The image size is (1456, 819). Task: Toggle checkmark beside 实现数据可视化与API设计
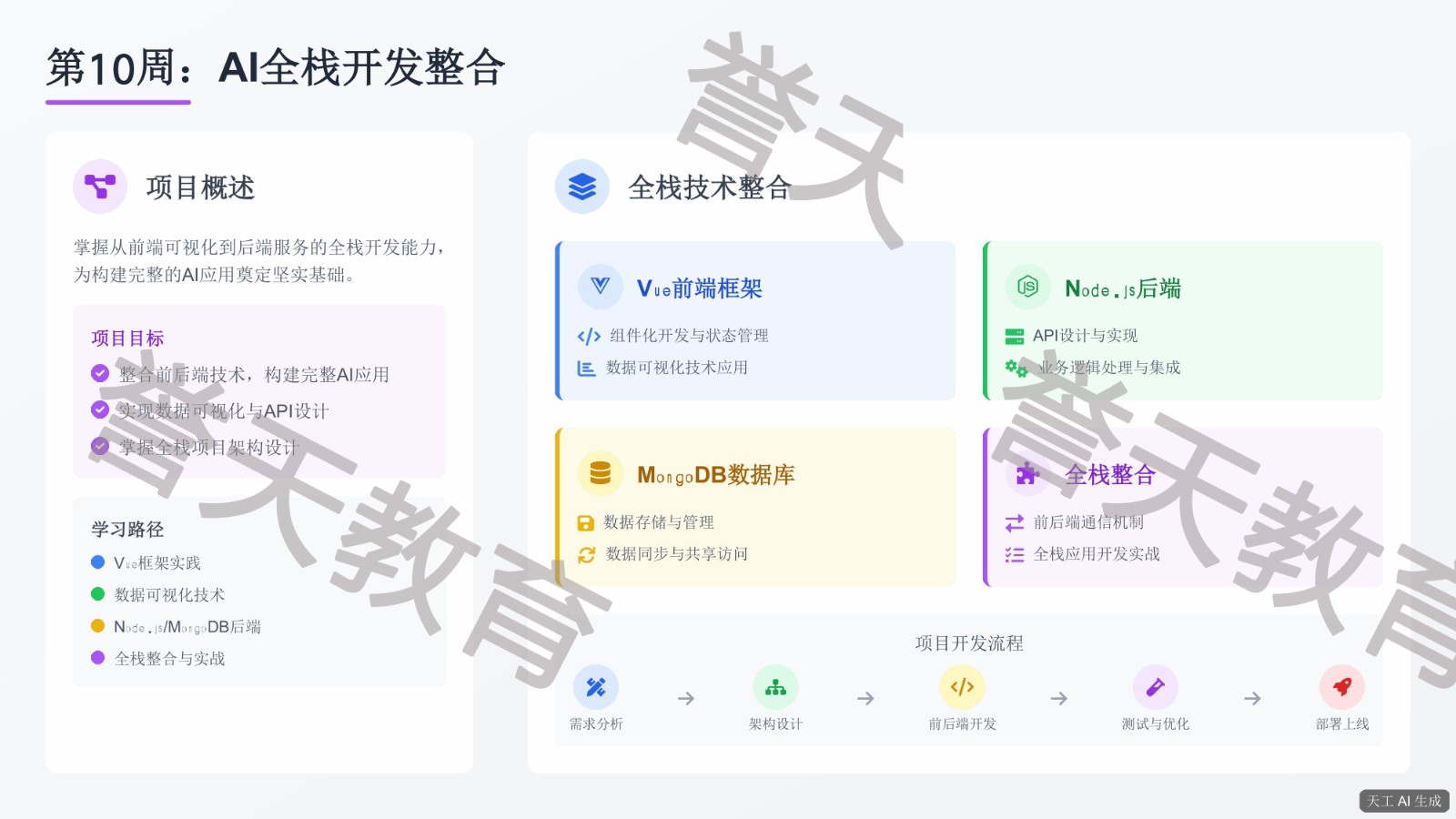tap(100, 410)
